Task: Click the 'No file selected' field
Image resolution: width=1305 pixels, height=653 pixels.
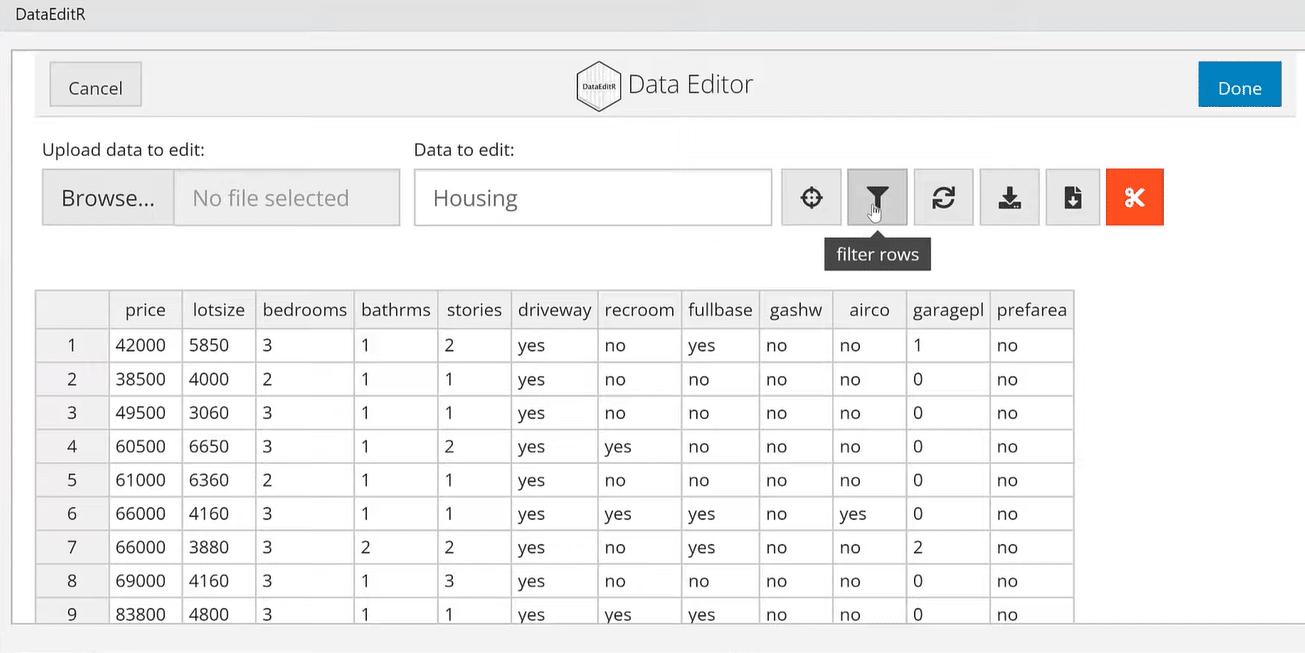Action: click(x=287, y=198)
